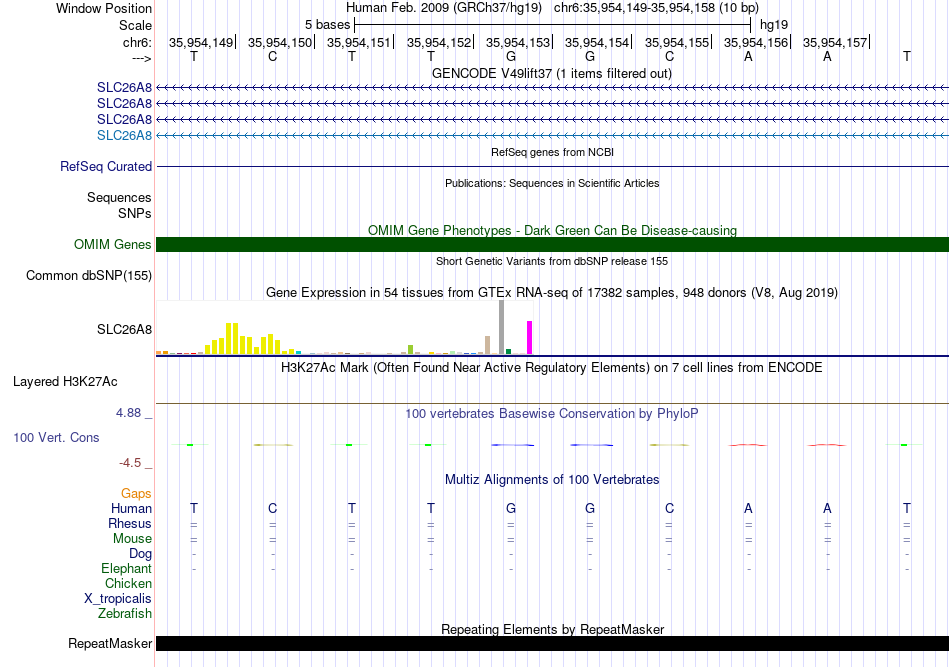
Task: Click the 5 bases scale text
Action: click(x=327, y=25)
